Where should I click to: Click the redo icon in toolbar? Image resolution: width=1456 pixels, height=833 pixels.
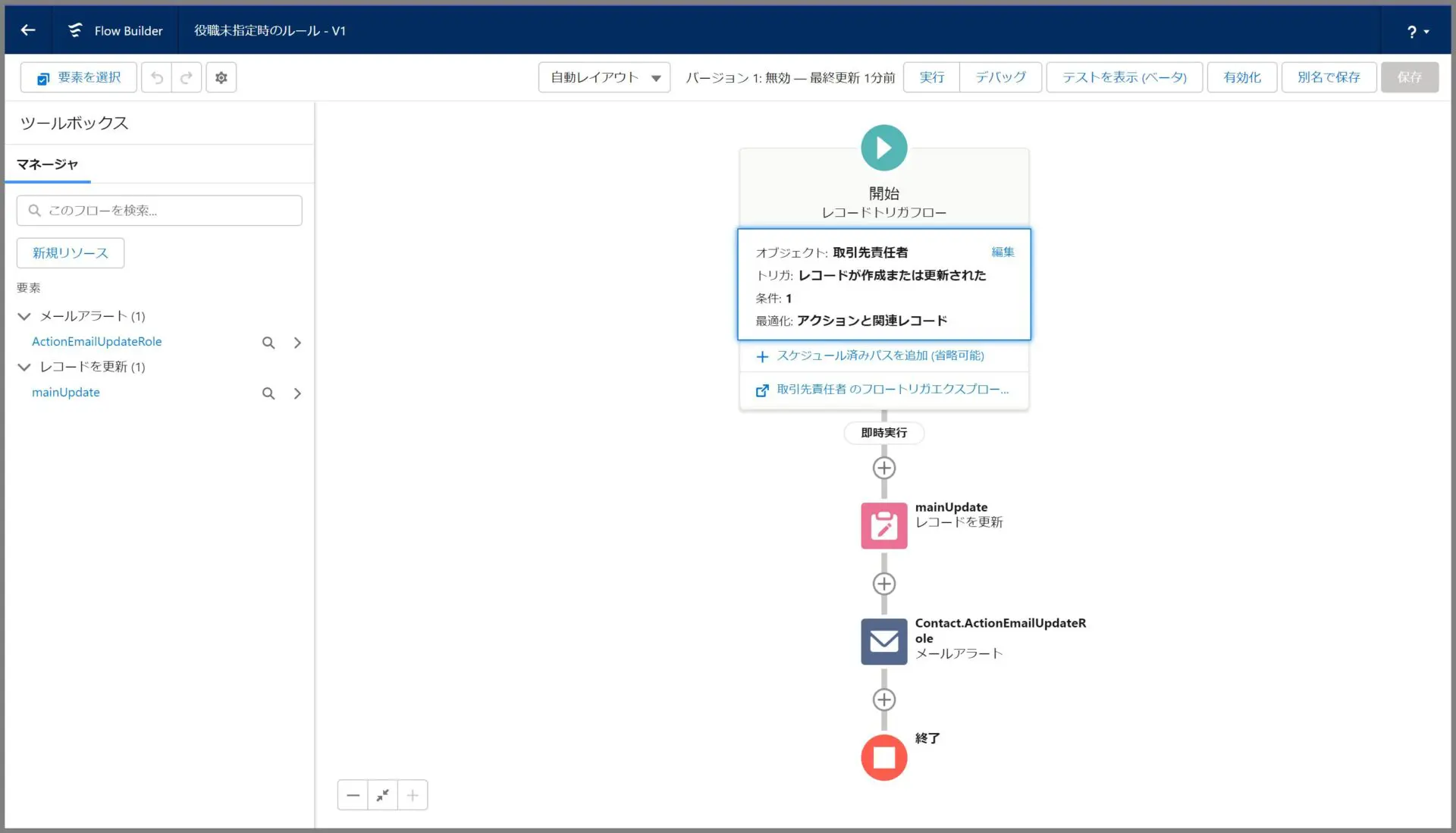point(187,77)
